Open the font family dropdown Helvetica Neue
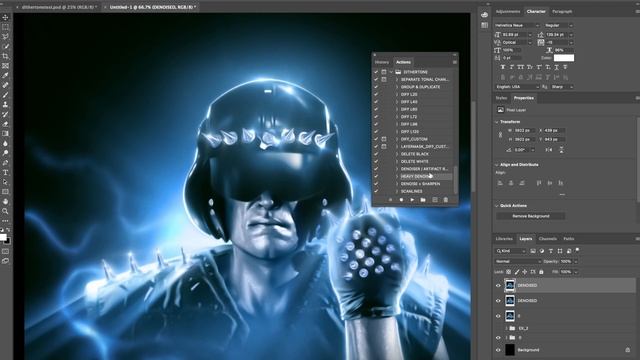This screenshot has height=360, width=640. click(x=517, y=25)
